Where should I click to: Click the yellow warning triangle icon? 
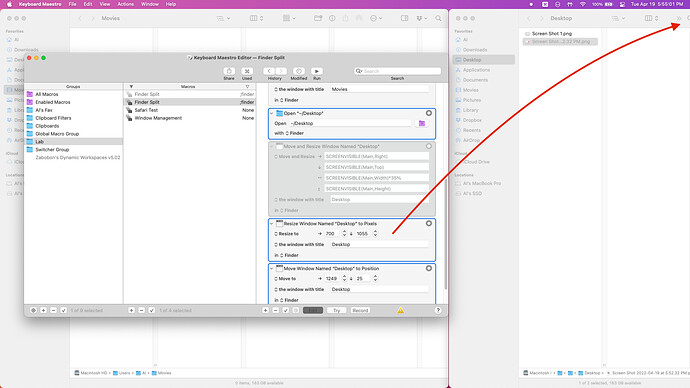400,311
